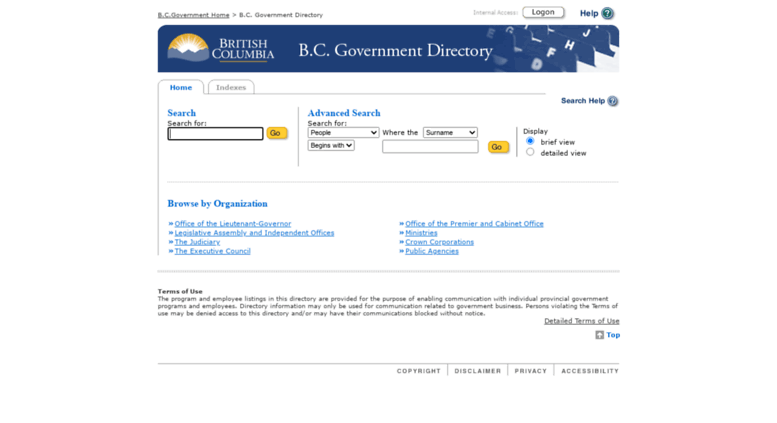
Task: Open Office of the Lieutenant-Governor link
Action: click(233, 224)
